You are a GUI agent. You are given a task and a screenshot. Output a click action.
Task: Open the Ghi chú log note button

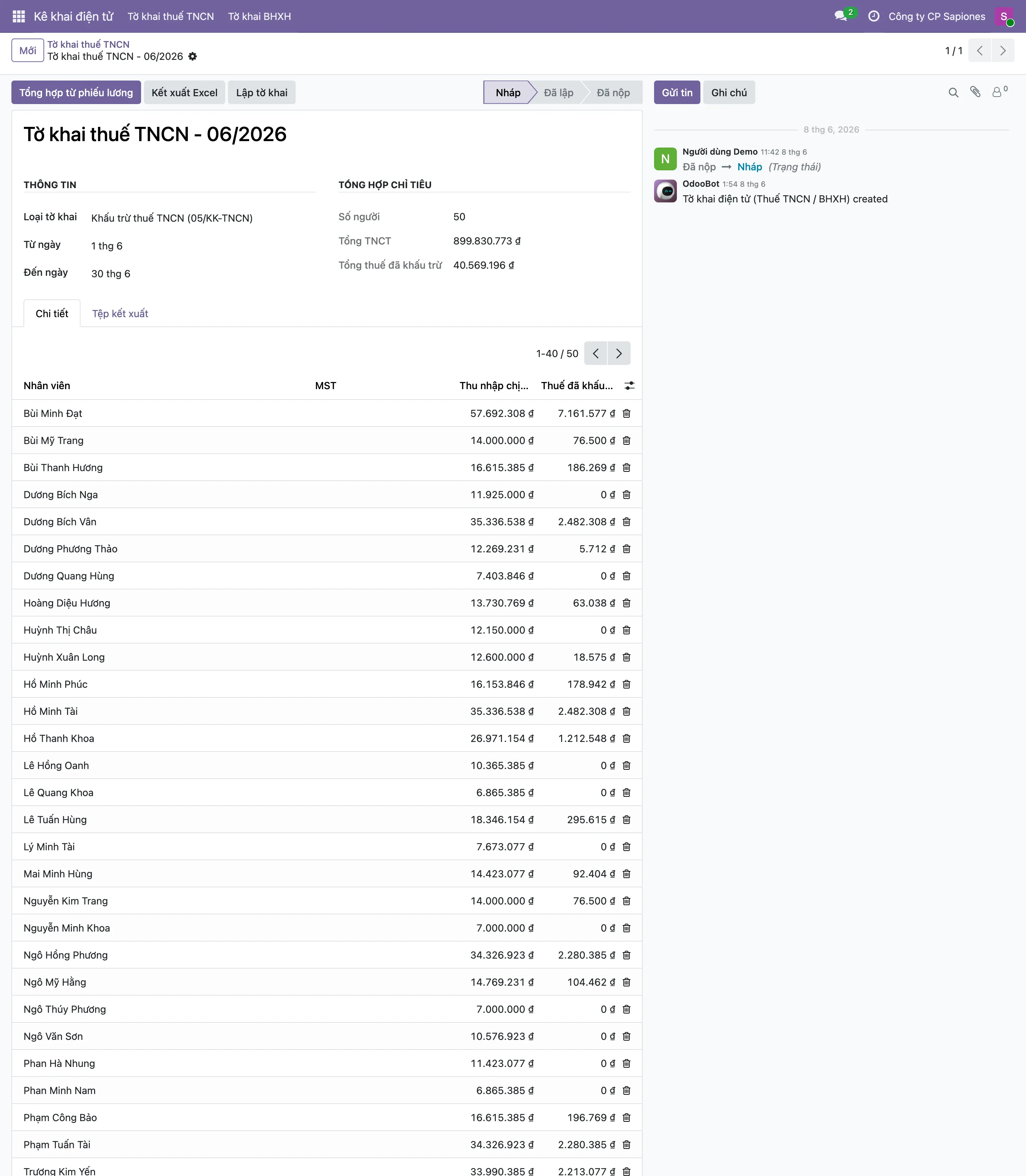pyautogui.click(x=729, y=92)
